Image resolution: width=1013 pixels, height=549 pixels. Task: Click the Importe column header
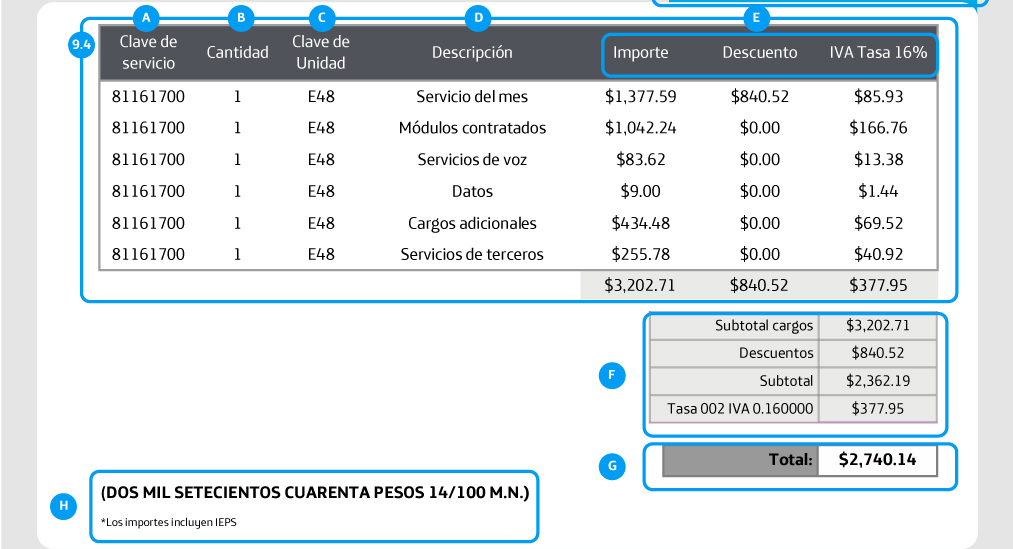[x=640, y=53]
